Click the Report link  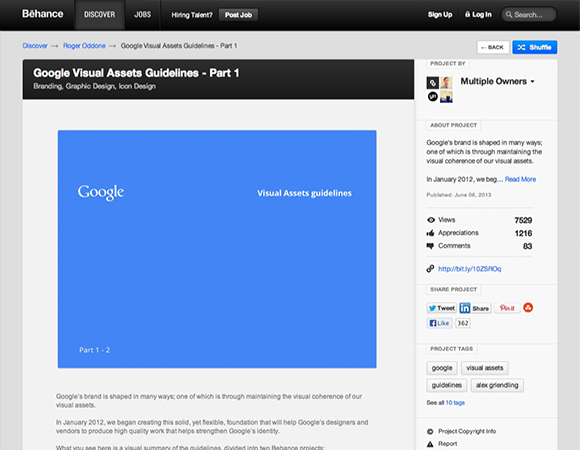click(448, 444)
